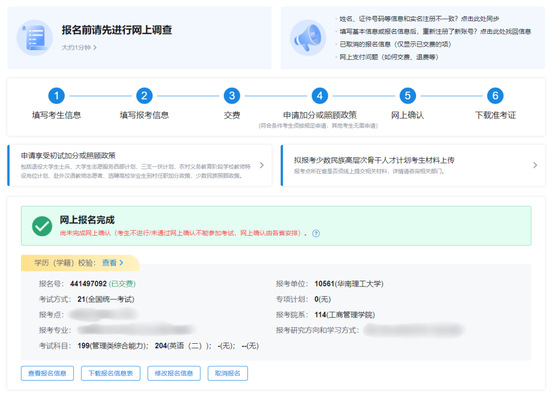
Task: Open 已取消的报名信息 link
Action: [x=395, y=44]
